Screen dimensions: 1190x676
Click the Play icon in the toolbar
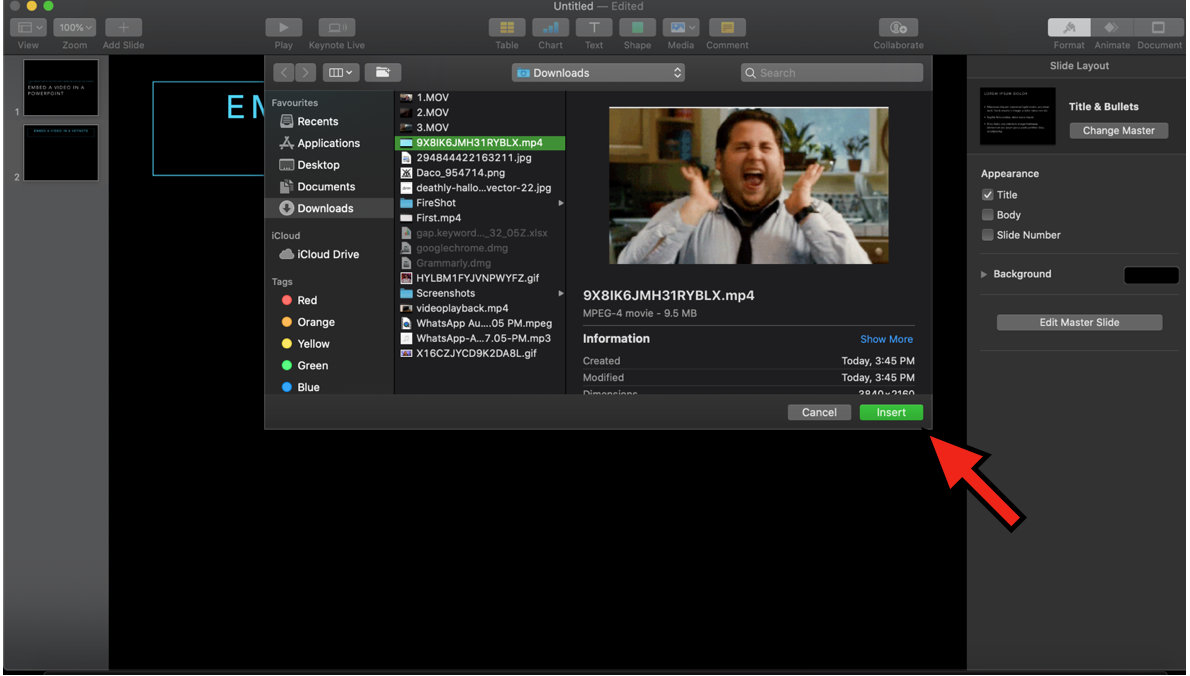[284, 28]
